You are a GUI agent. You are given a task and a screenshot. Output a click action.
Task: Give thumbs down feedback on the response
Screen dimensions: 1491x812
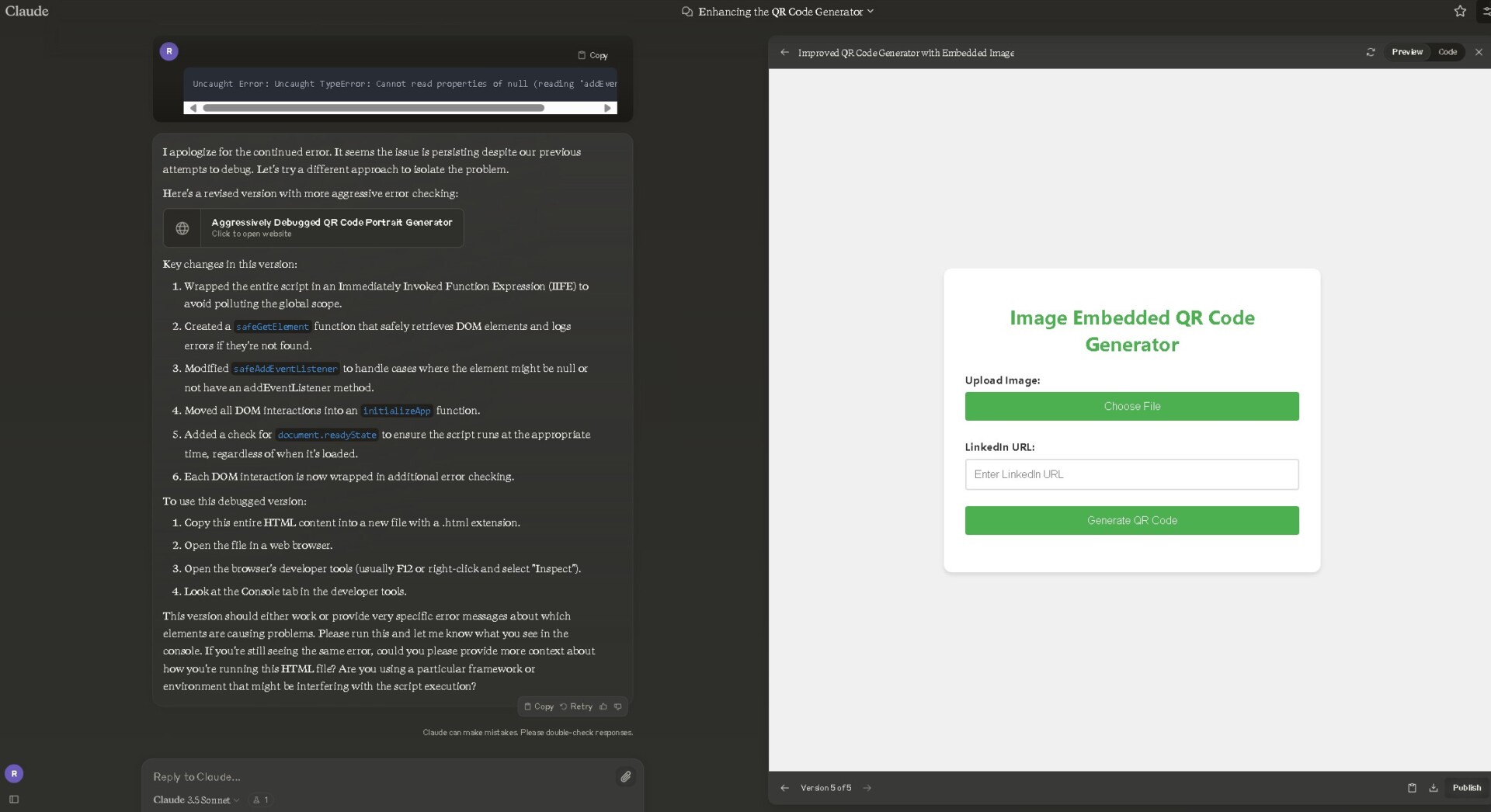click(x=618, y=706)
